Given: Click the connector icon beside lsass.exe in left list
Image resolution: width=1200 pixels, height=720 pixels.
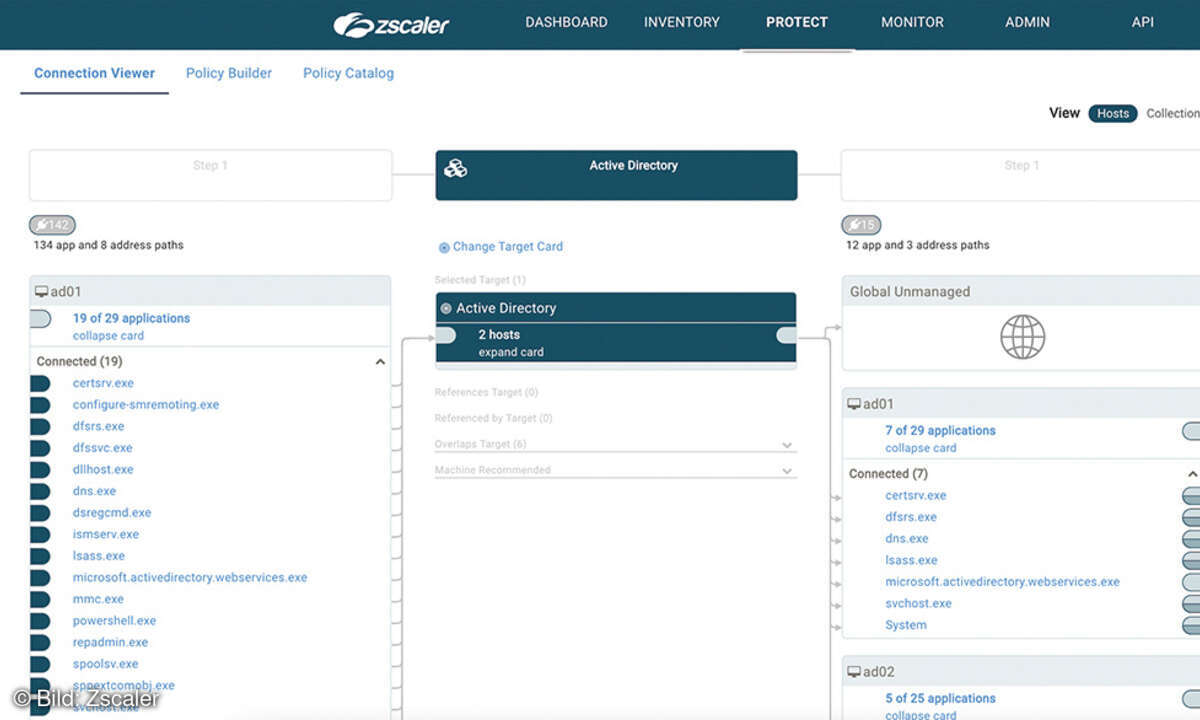Looking at the screenshot, I should pos(40,556).
